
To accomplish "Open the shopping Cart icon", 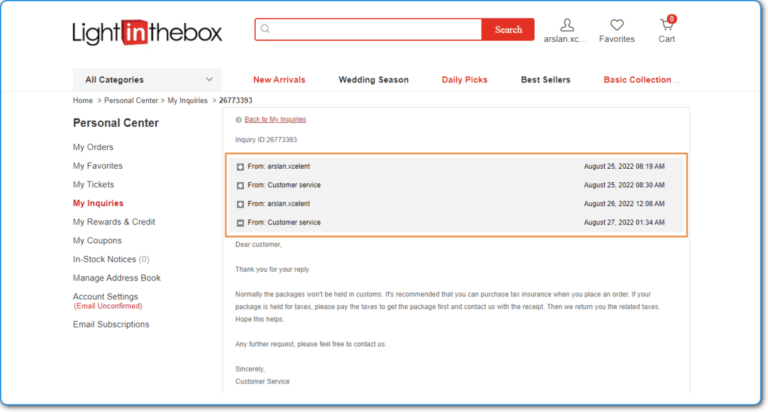I will [x=667, y=25].
